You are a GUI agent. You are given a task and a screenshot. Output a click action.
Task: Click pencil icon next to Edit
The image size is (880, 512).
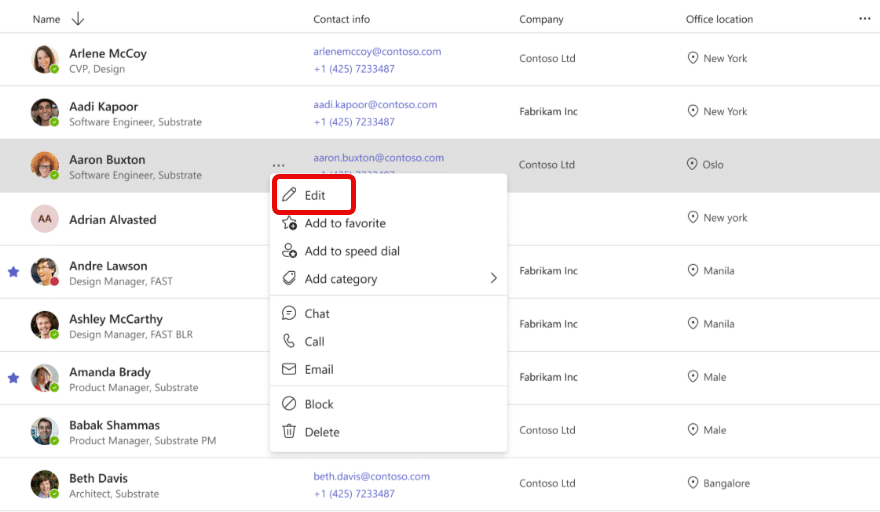pyautogui.click(x=289, y=195)
